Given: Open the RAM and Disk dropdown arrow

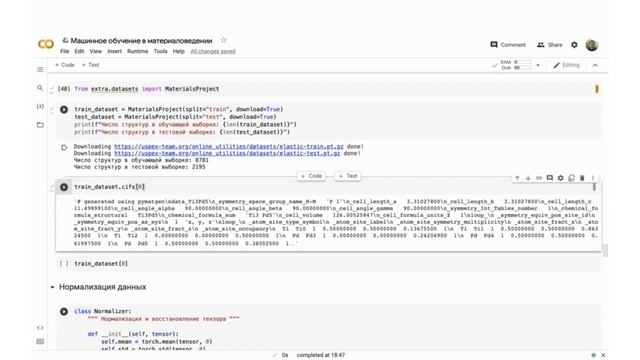Looking at the screenshot, I should pos(538,65).
